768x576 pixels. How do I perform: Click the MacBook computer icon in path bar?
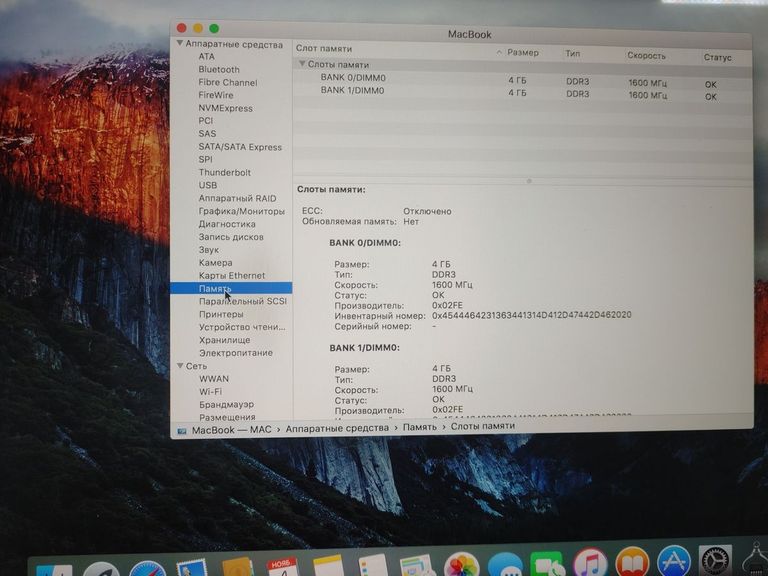182,431
